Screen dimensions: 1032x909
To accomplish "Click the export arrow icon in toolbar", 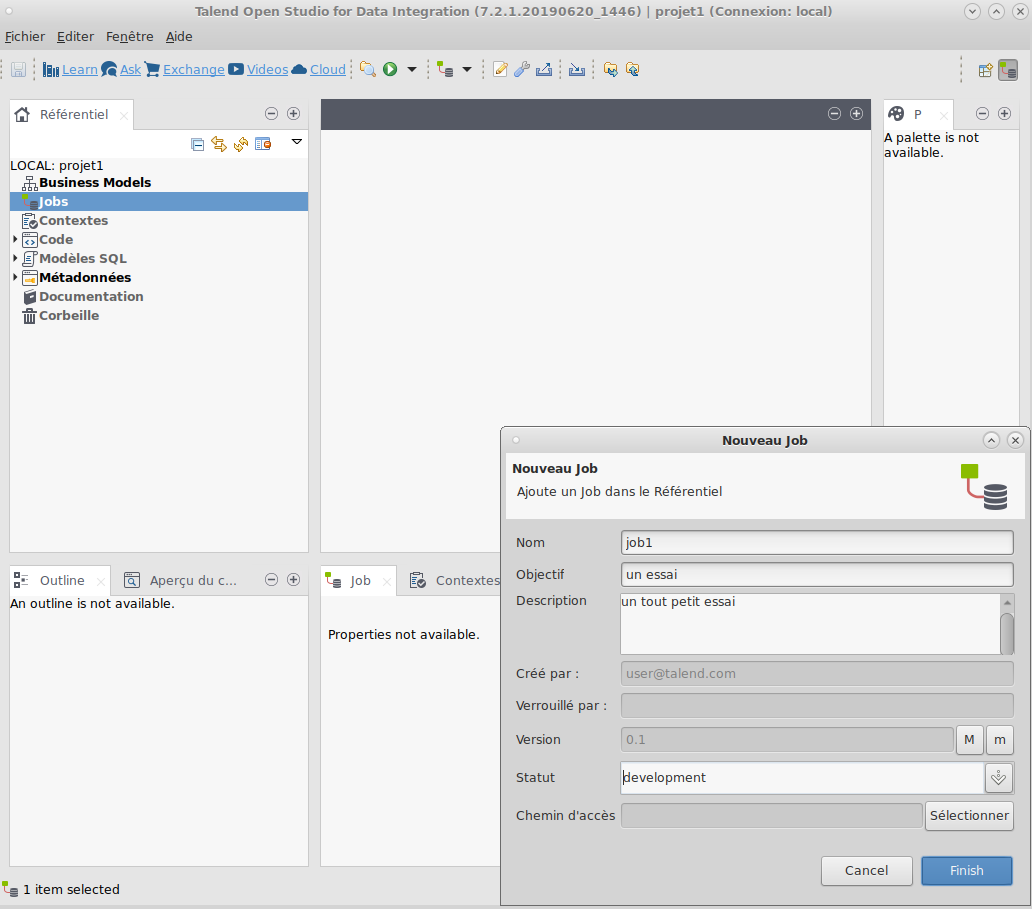I will [x=544, y=69].
